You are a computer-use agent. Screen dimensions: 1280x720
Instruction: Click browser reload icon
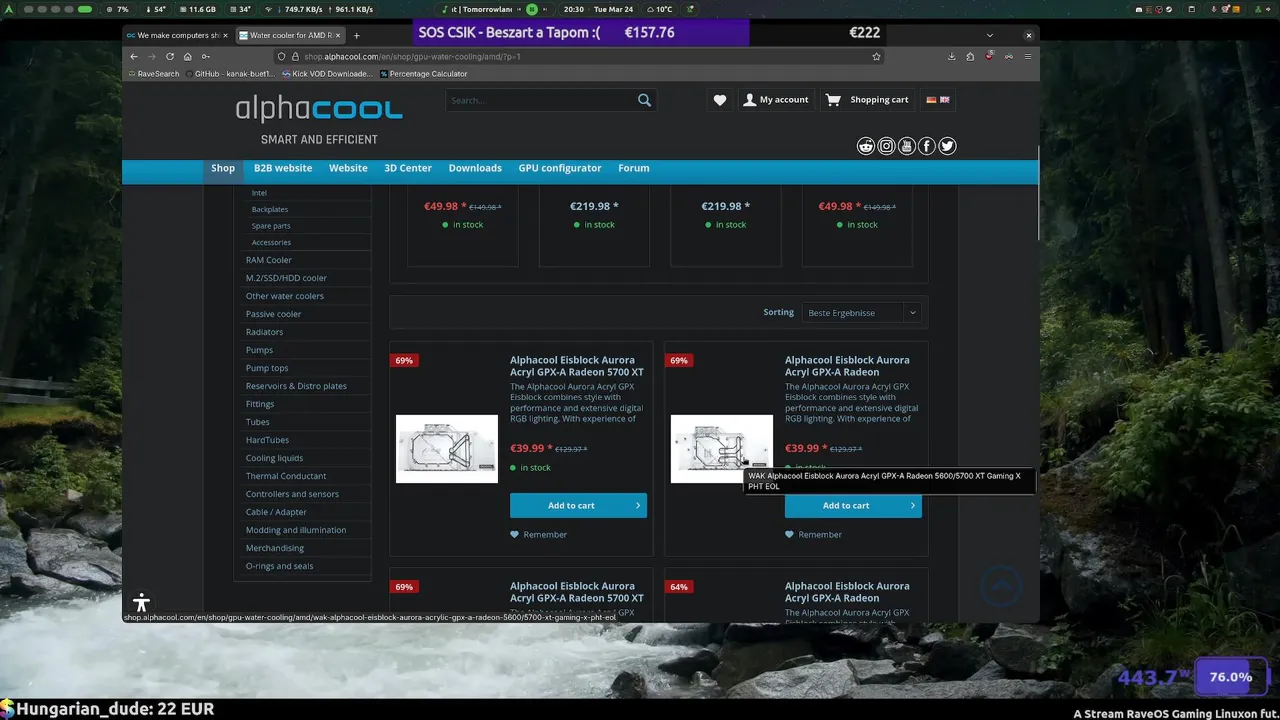(170, 56)
